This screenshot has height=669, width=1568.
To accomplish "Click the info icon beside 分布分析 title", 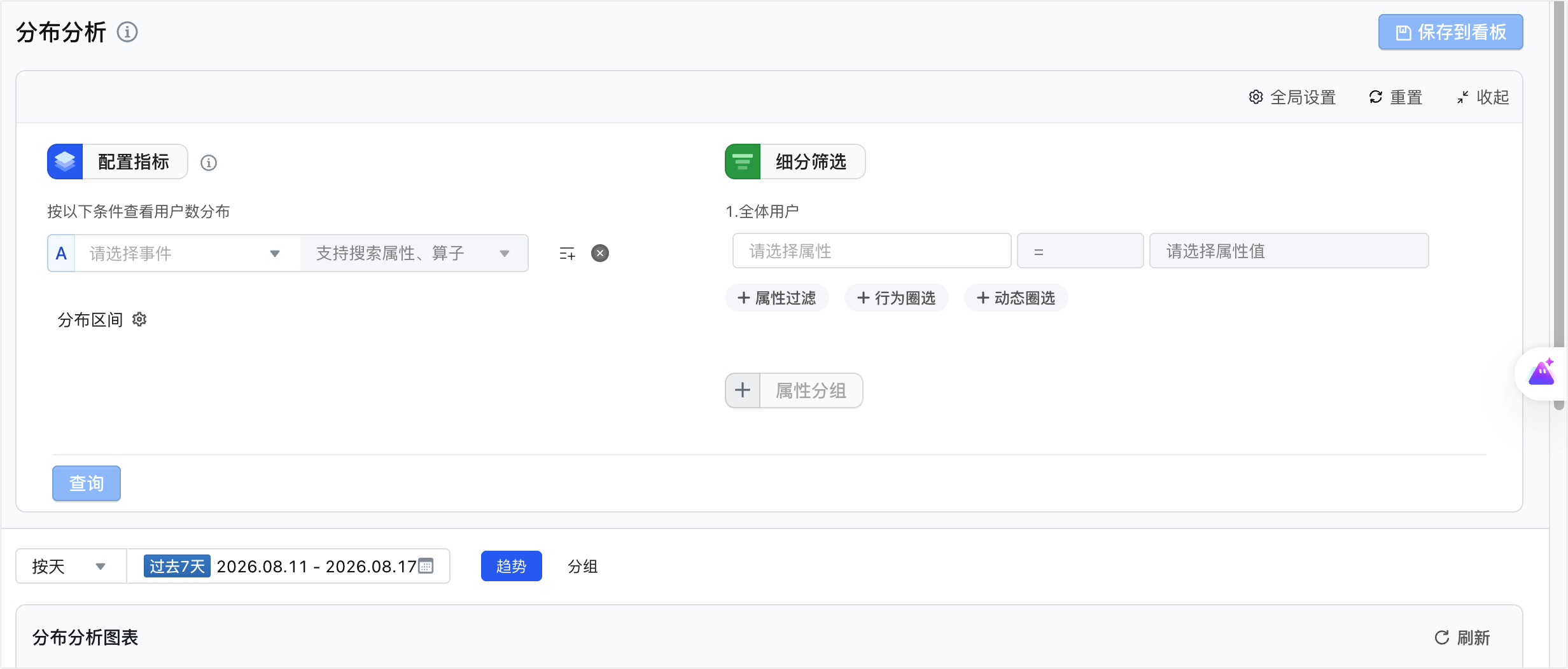I will coord(127,32).
